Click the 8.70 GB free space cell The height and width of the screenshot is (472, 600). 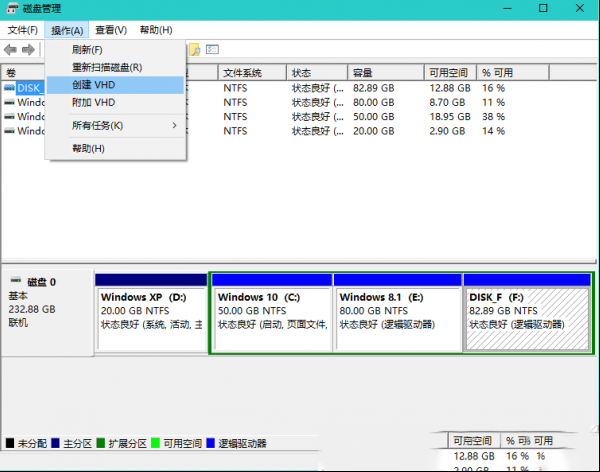click(447, 103)
